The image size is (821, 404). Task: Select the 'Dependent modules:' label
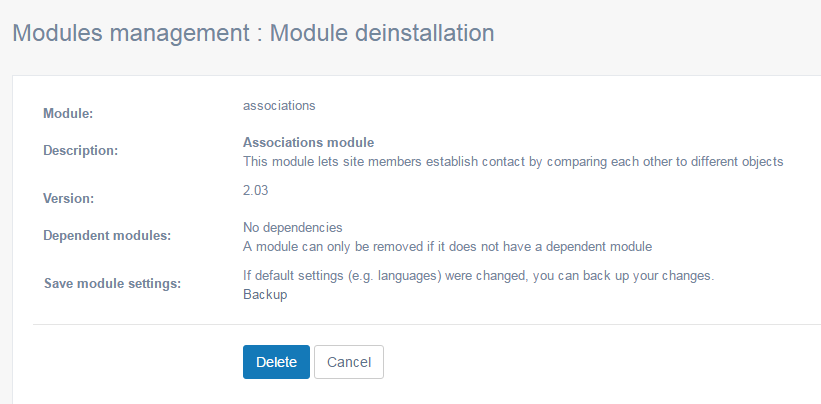(107, 235)
